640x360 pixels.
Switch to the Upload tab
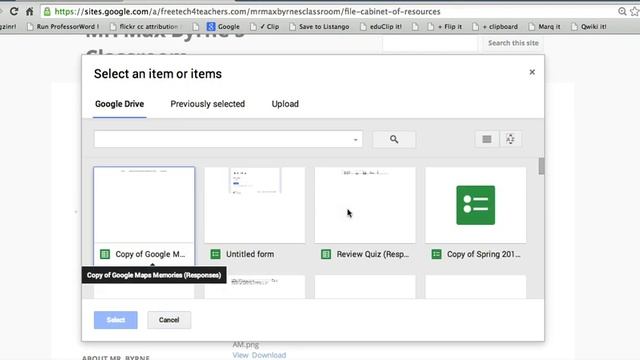[x=285, y=104]
